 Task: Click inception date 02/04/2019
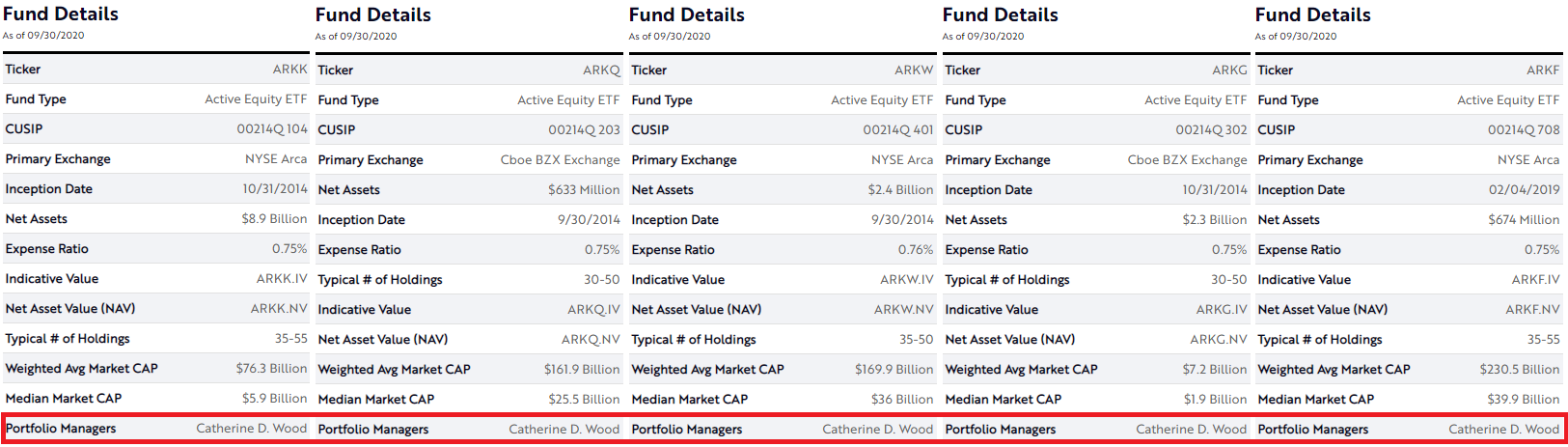(1524, 190)
